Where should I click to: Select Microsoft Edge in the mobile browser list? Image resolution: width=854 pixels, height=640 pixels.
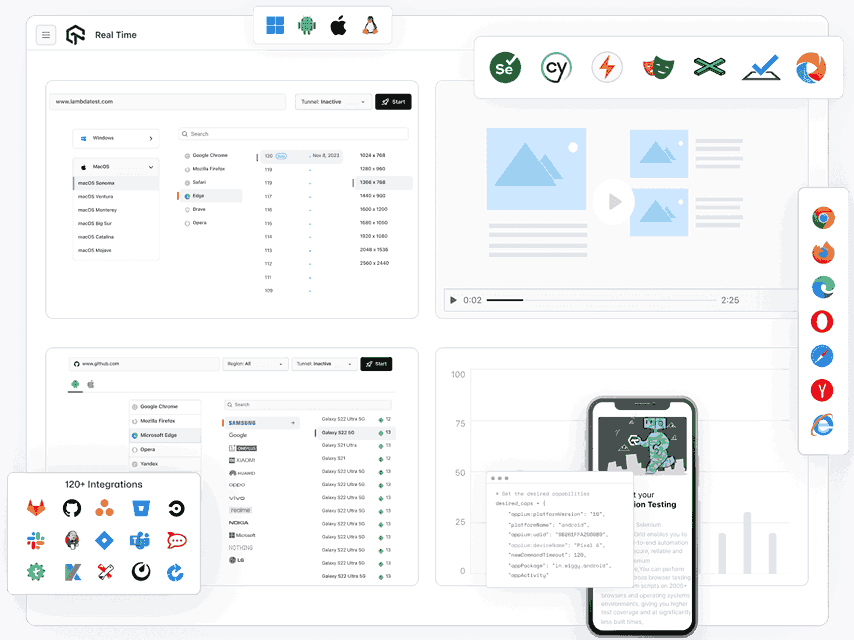[165, 435]
